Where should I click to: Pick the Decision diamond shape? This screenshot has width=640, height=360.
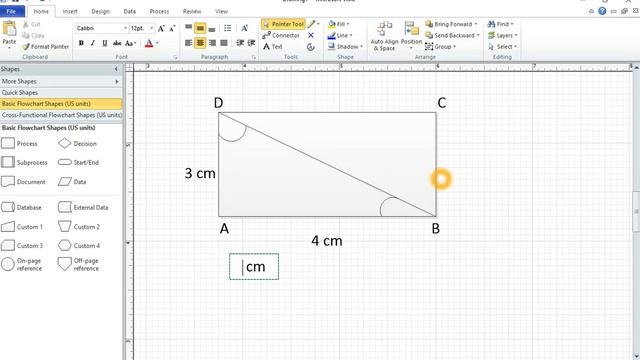(77, 143)
